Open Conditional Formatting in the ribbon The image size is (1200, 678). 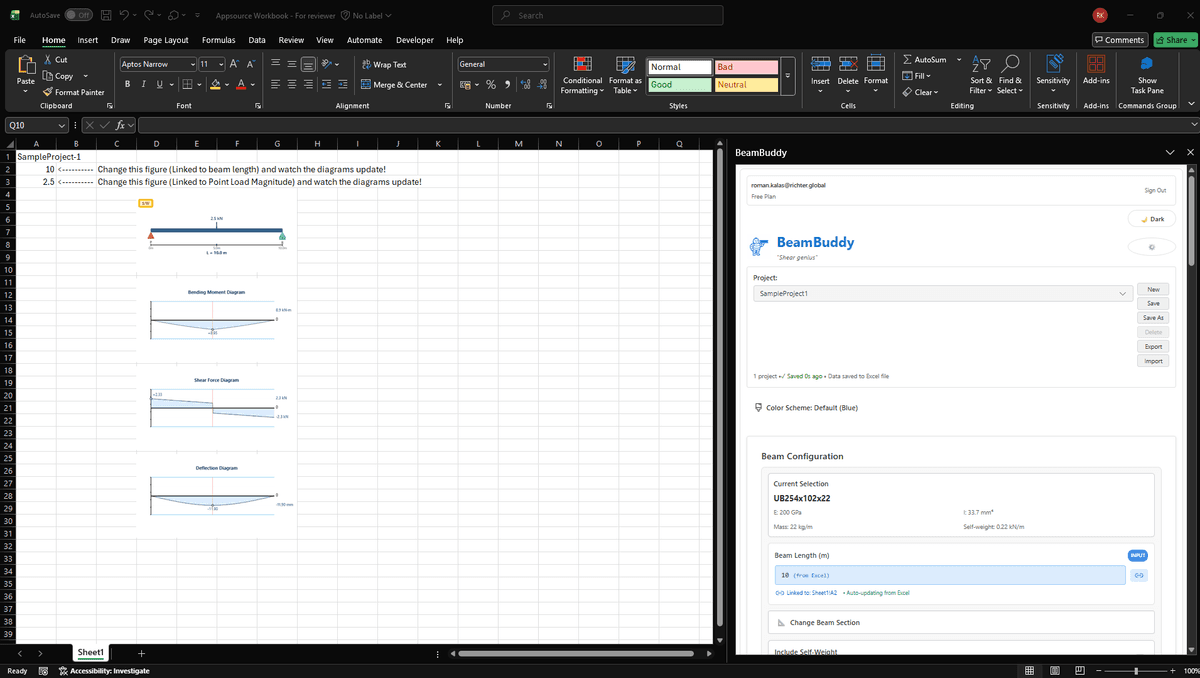pyautogui.click(x=581, y=75)
